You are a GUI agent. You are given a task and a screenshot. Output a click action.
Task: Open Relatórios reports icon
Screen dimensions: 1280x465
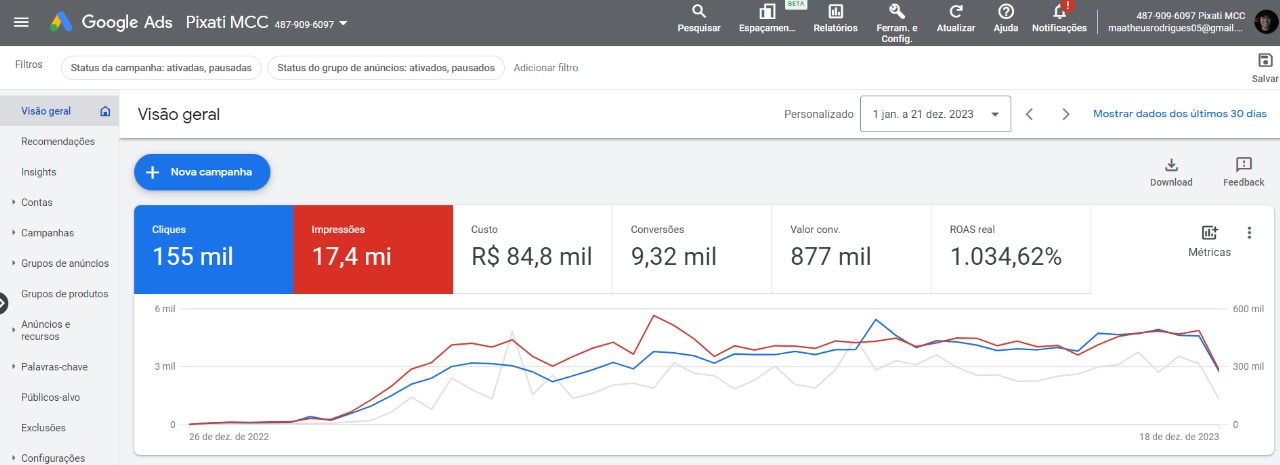835,12
